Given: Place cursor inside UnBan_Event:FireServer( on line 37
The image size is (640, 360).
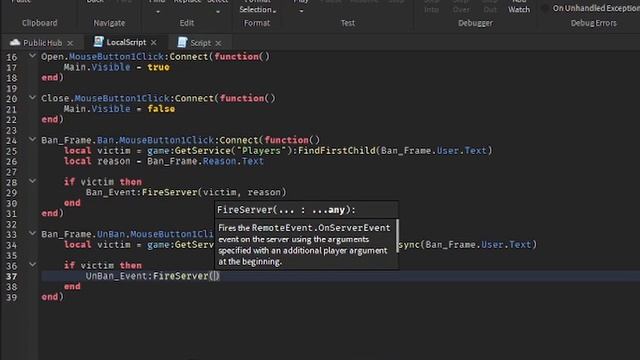Looking at the screenshot, I should tap(215, 276).
